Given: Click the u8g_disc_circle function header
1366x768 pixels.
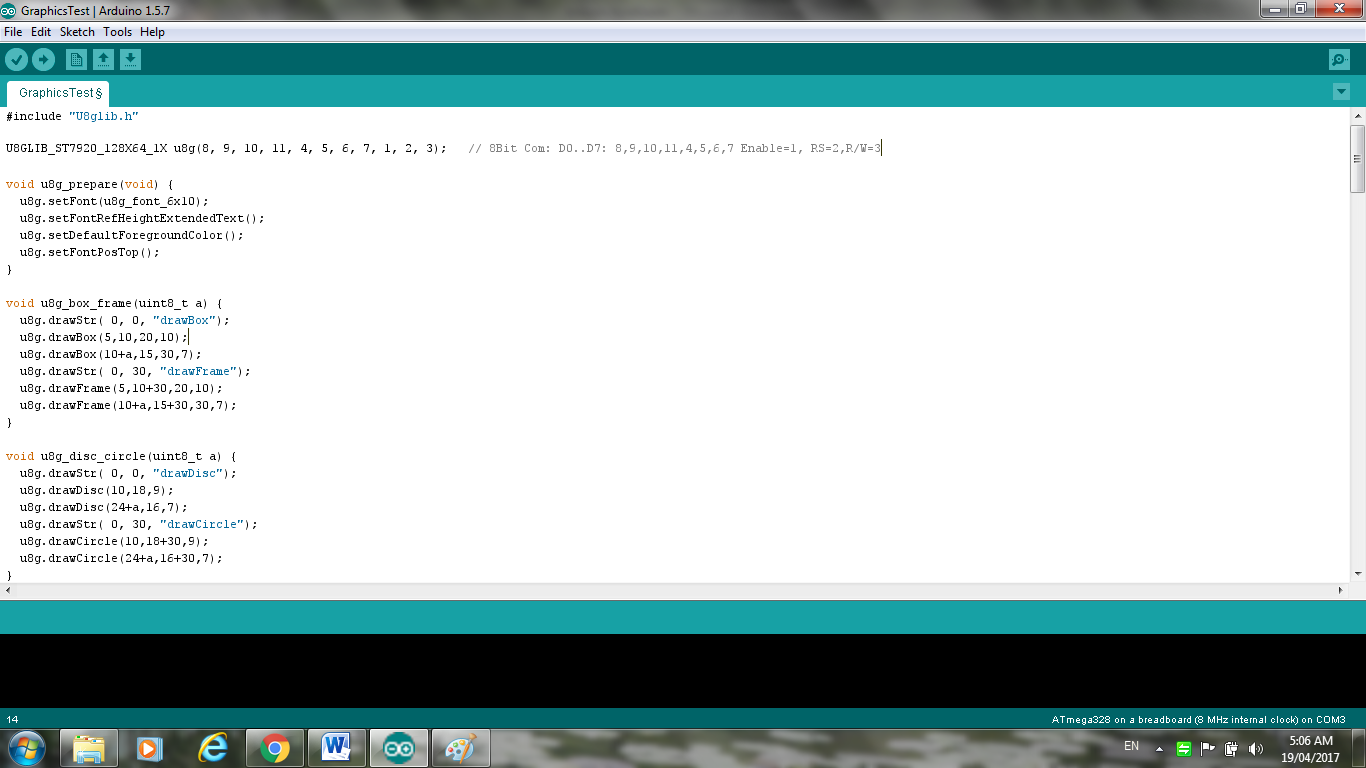Looking at the screenshot, I should [121, 456].
